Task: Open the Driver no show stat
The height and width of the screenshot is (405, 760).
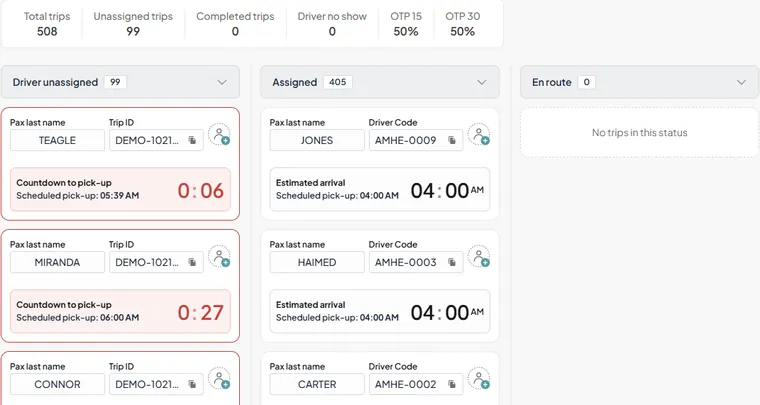Action: pos(332,24)
